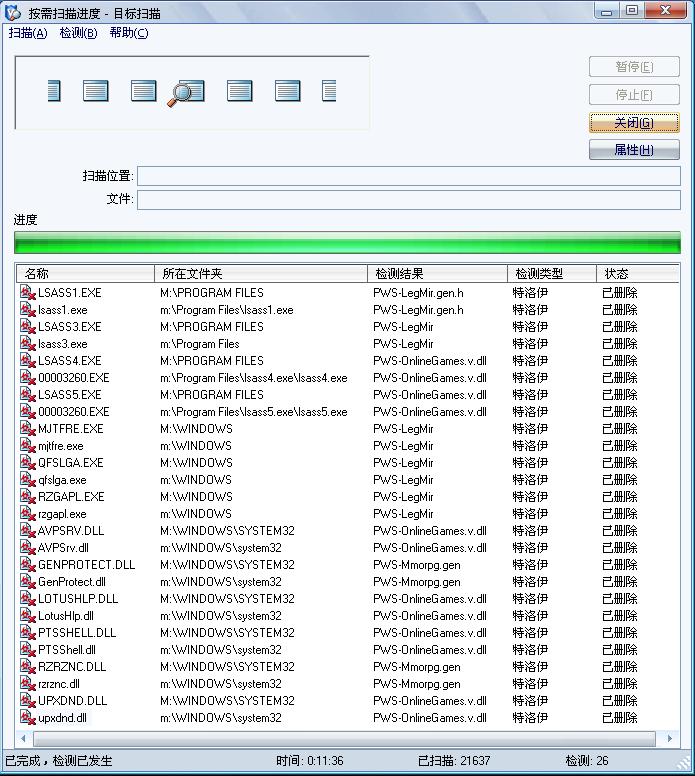Click 已删除 status in upxdnd.dll row
This screenshot has height=776, width=695.
[620, 718]
